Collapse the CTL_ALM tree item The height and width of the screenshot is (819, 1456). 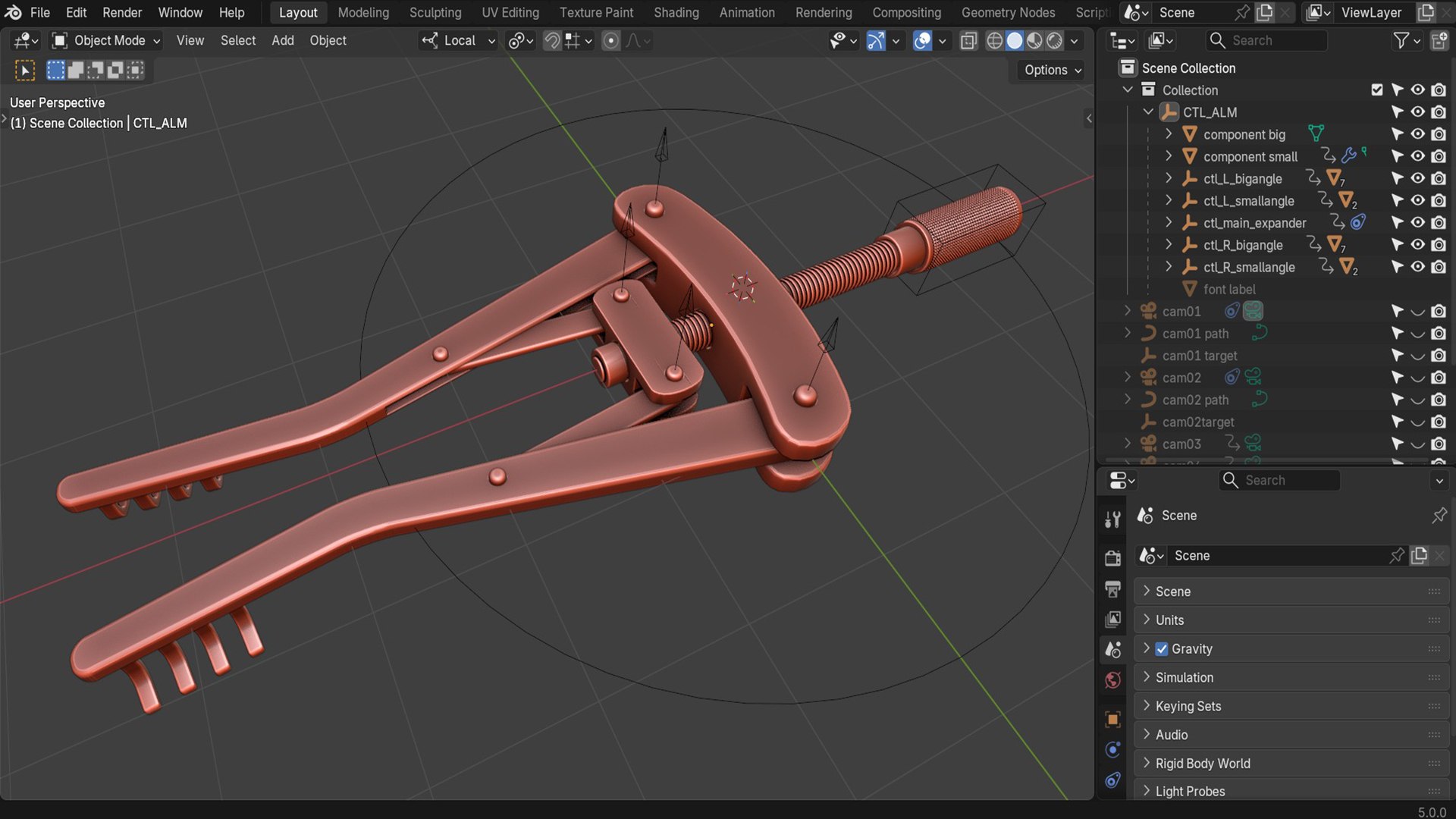(x=1148, y=112)
